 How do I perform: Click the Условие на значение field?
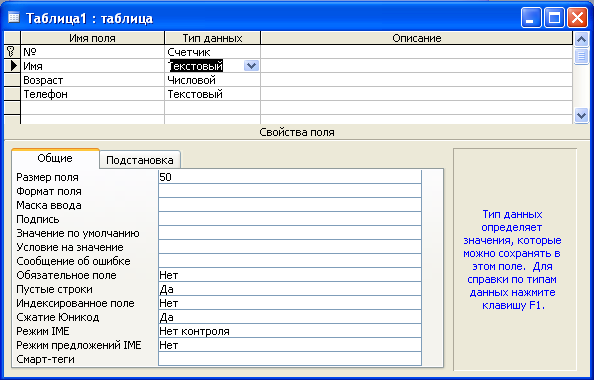coord(290,247)
